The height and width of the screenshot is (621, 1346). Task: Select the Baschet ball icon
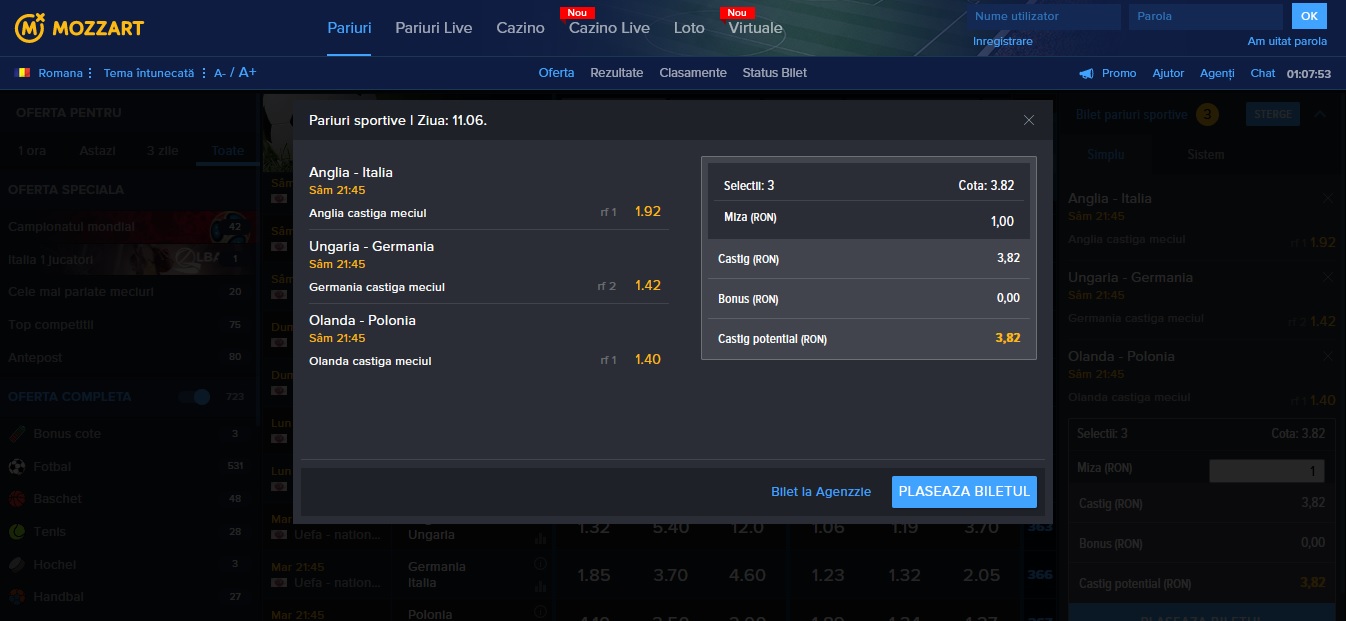point(17,499)
